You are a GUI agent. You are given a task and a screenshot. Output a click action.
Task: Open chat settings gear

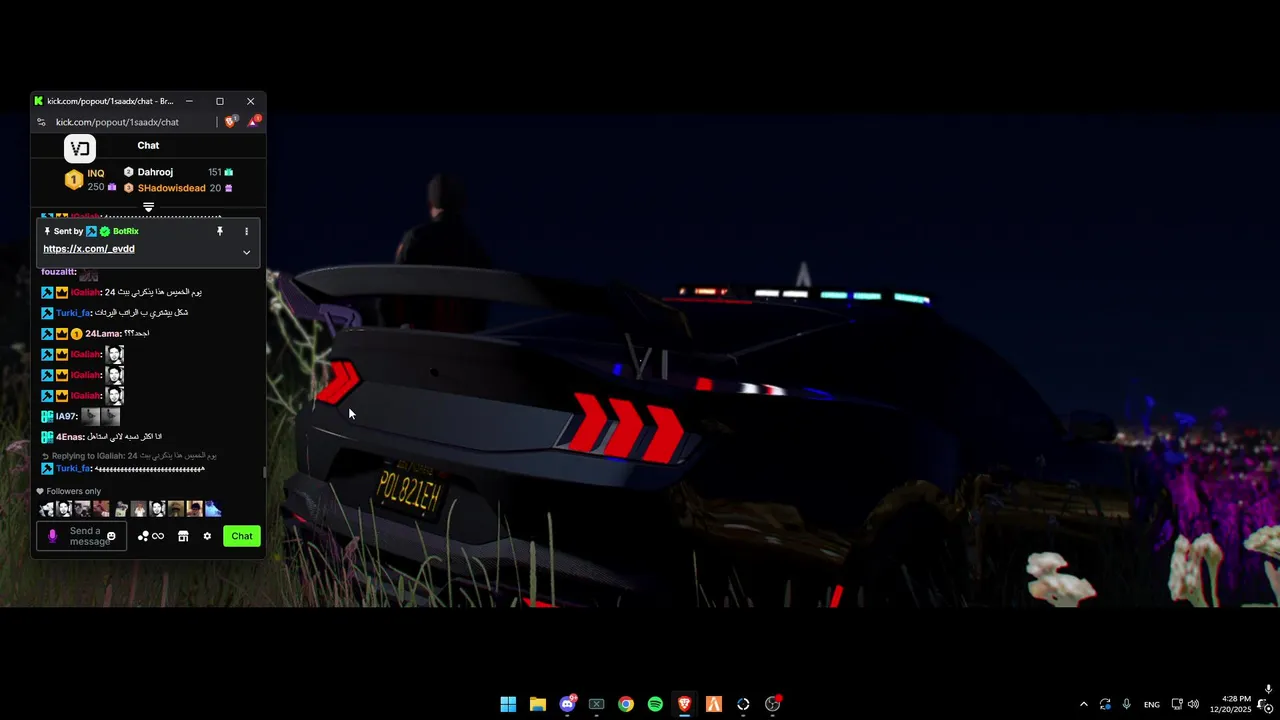coord(207,536)
